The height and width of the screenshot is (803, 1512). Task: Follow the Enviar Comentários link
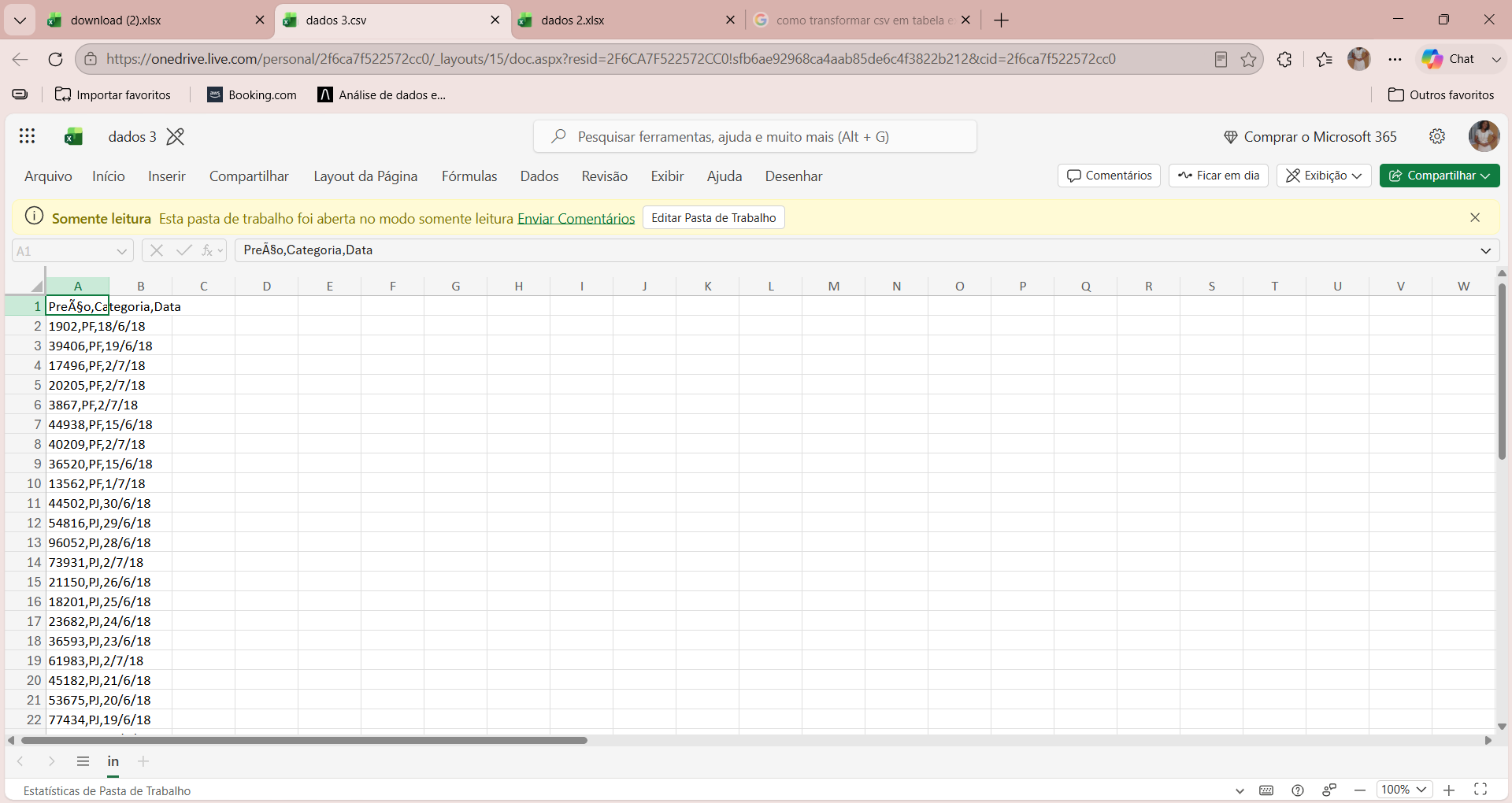click(x=576, y=219)
